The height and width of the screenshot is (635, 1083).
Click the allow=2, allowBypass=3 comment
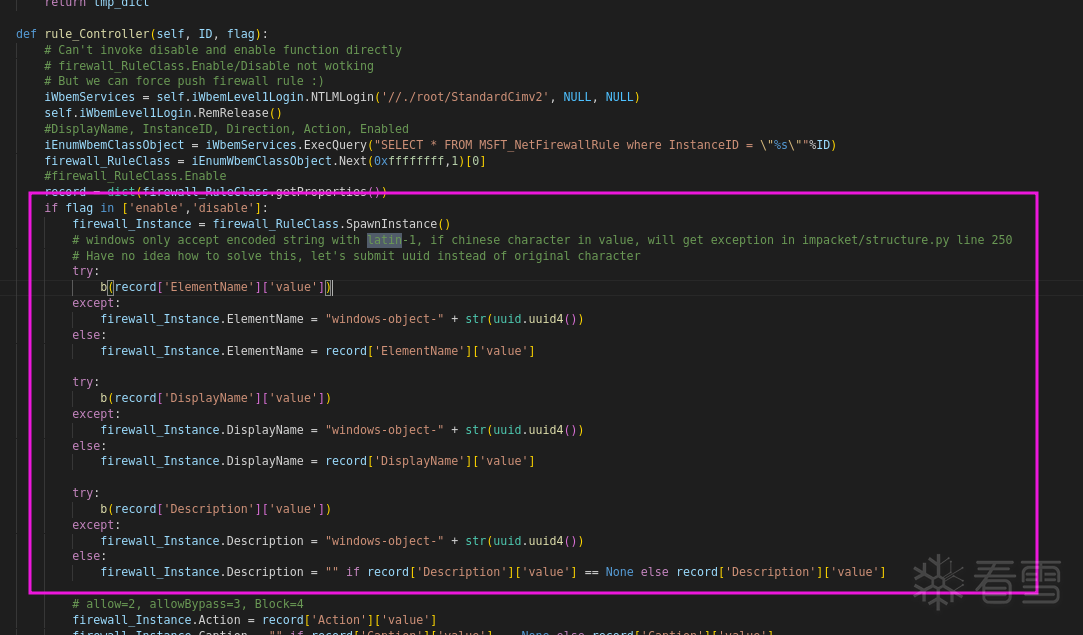pyautogui.click(x=187, y=604)
